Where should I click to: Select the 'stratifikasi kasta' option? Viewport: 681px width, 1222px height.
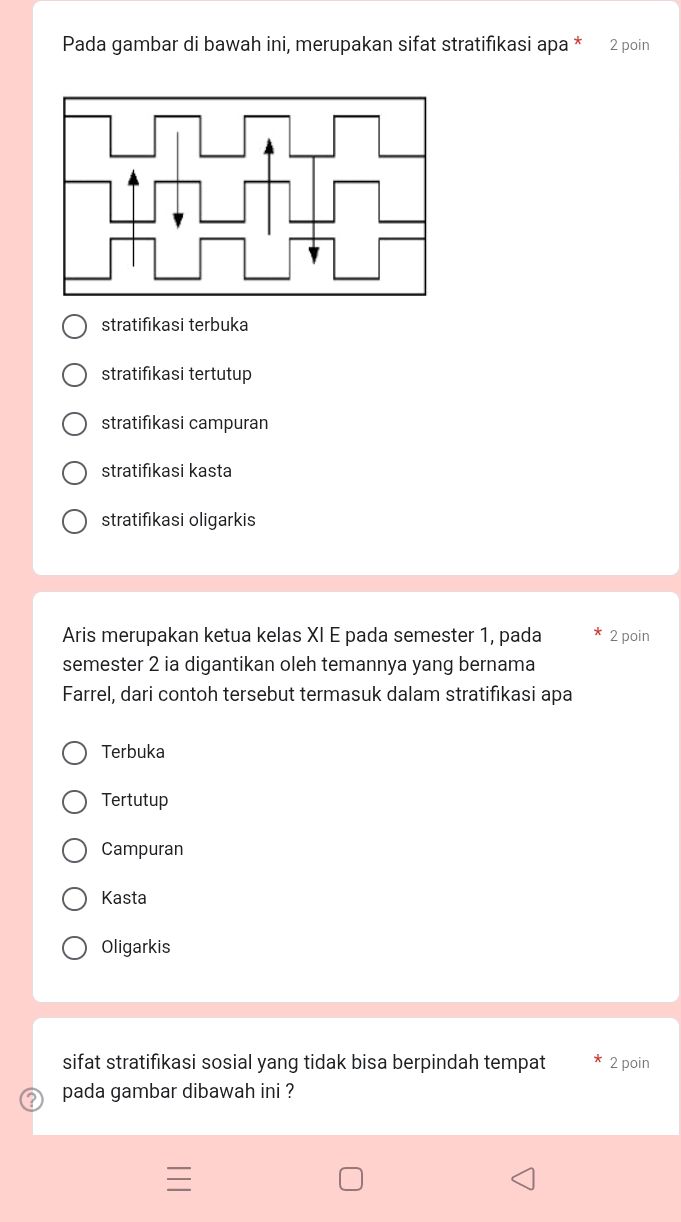click(74, 472)
